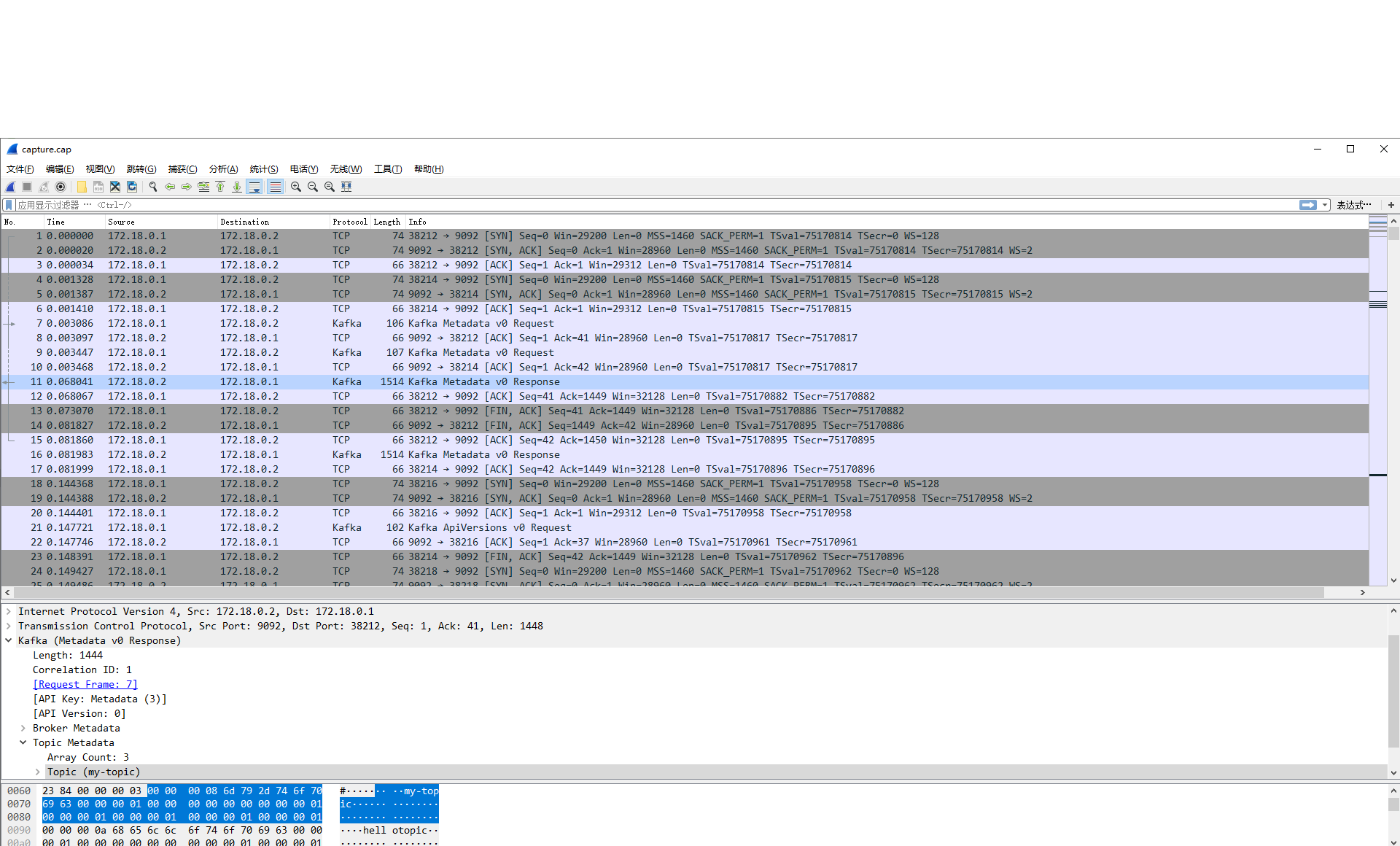Viewport: 1400px width, 846px height.
Task: Click the stop capture square icon
Action: click(27, 187)
